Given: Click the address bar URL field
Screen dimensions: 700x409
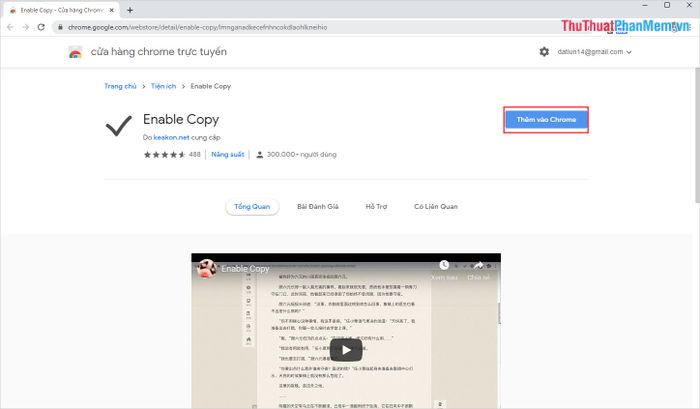Looking at the screenshot, I should tap(308, 27).
